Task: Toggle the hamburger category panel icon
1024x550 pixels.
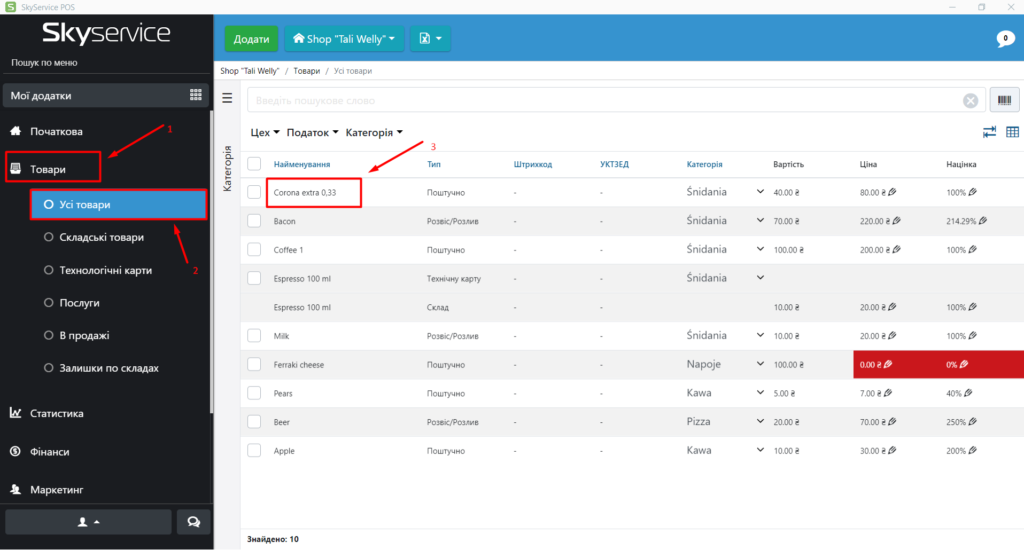Action: tap(227, 98)
